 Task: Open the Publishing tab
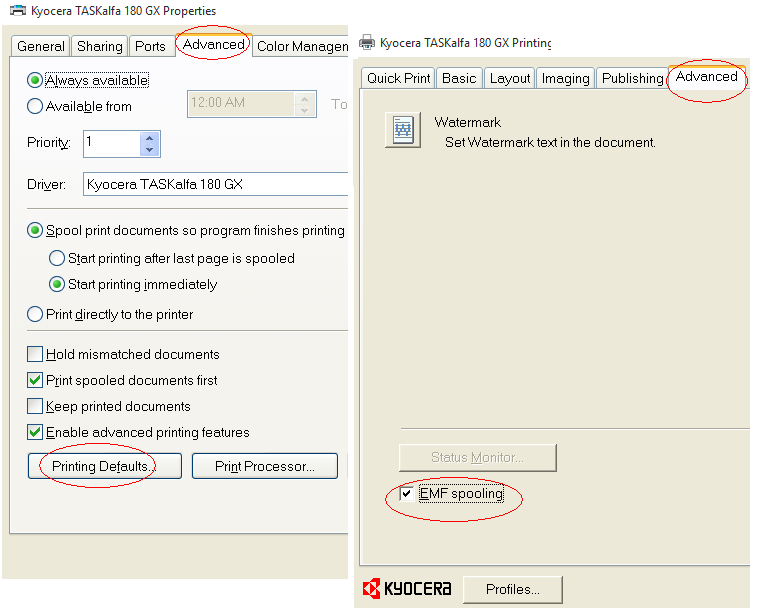[x=632, y=78]
